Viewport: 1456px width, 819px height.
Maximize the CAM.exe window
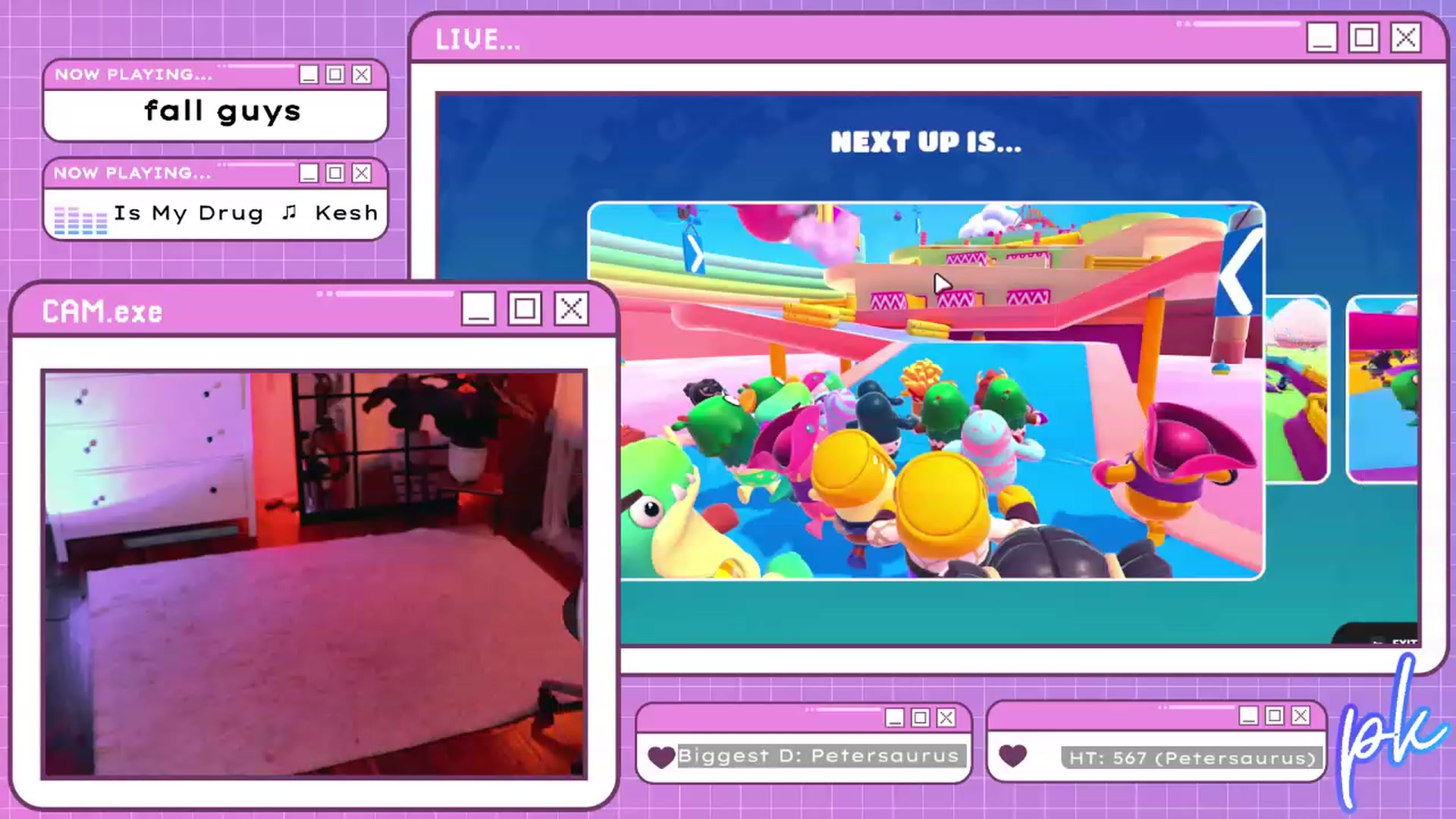(525, 309)
